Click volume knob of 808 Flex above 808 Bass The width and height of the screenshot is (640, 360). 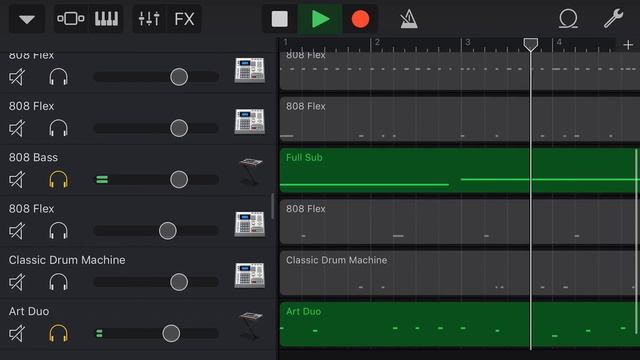[x=179, y=128]
